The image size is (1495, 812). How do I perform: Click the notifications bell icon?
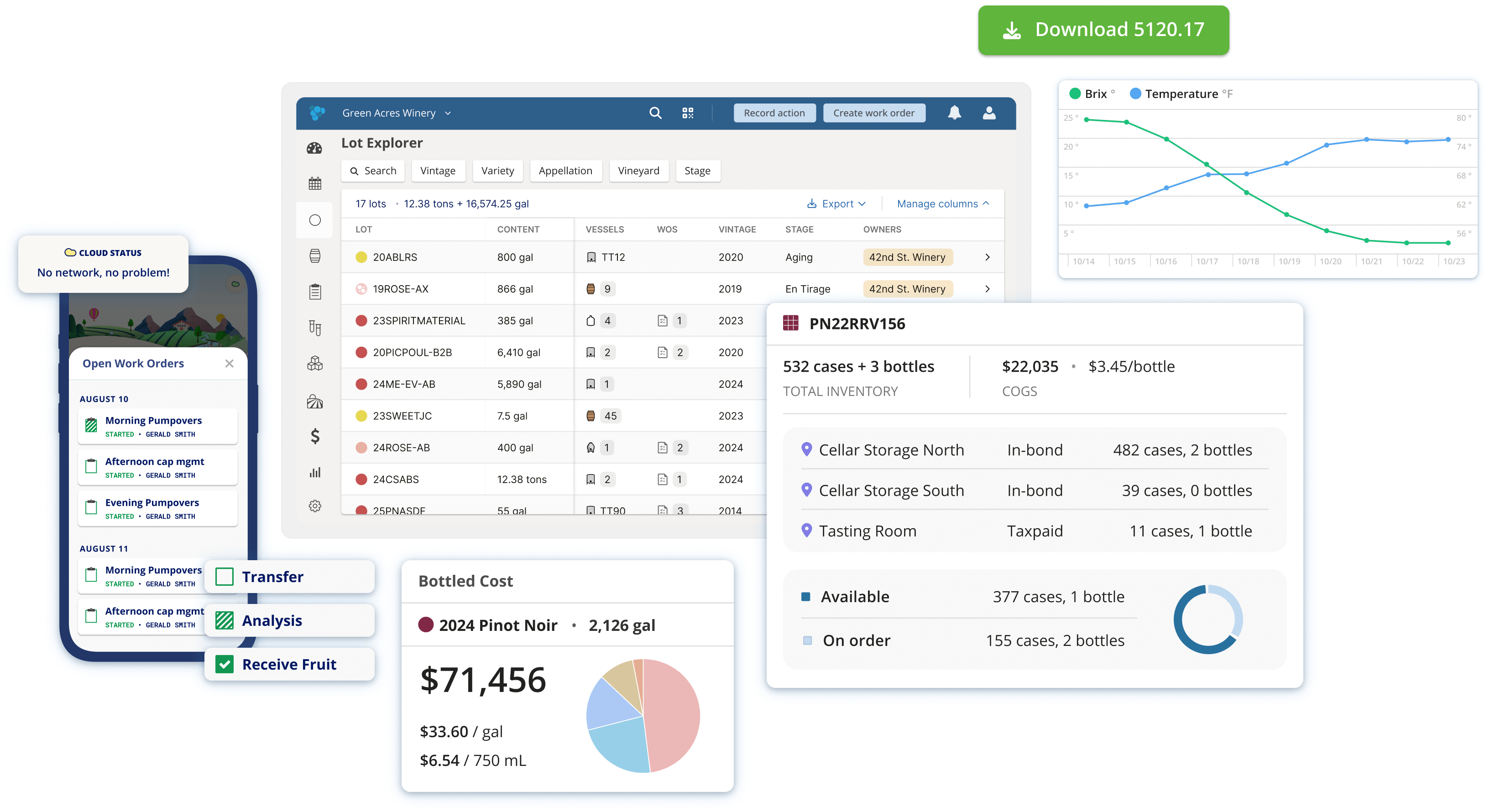(x=954, y=113)
